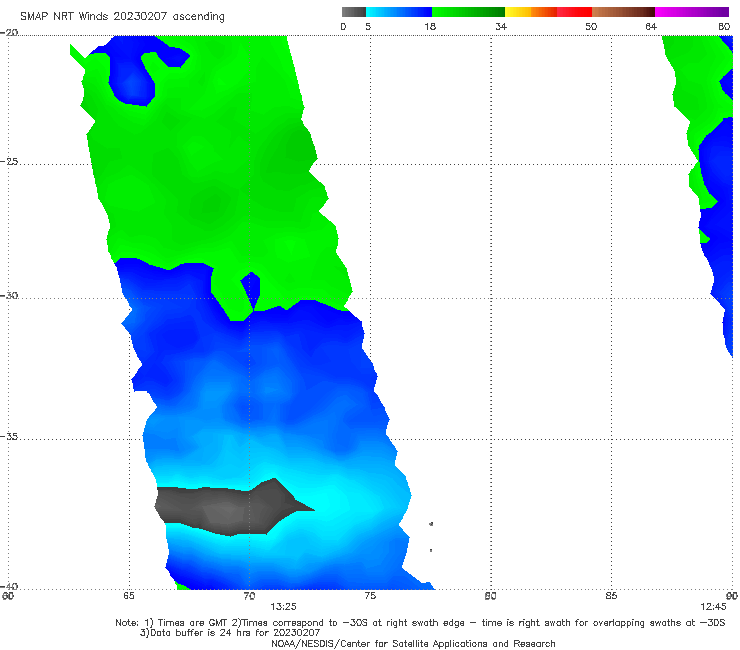The width and height of the screenshot is (740, 650).
Task: Click the brown 50-64 segment of the color bar
Action: pos(623,12)
